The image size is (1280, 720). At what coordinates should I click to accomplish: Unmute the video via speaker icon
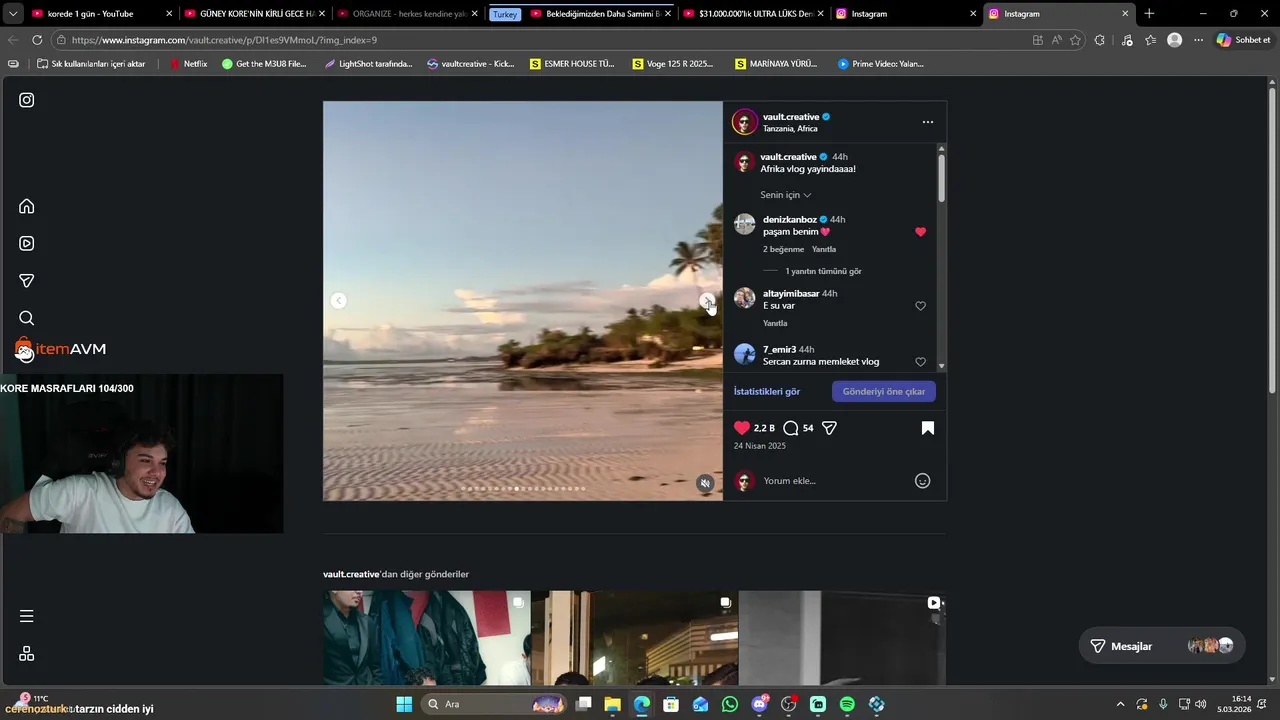705,483
